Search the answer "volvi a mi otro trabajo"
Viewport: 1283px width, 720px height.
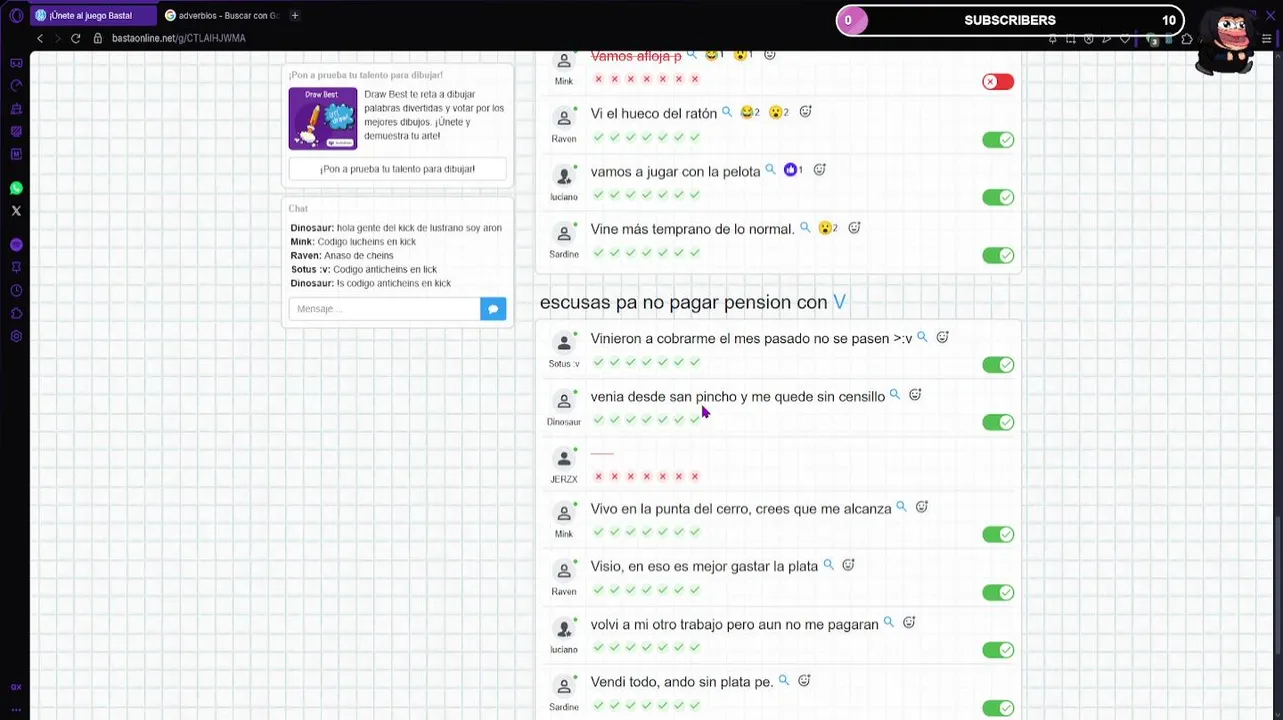click(888, 623)
